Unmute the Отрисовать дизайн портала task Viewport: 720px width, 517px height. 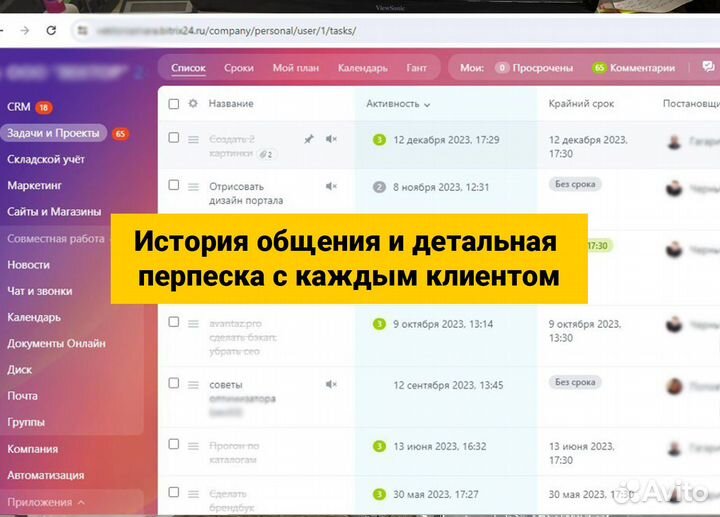(x=331, y=186)
